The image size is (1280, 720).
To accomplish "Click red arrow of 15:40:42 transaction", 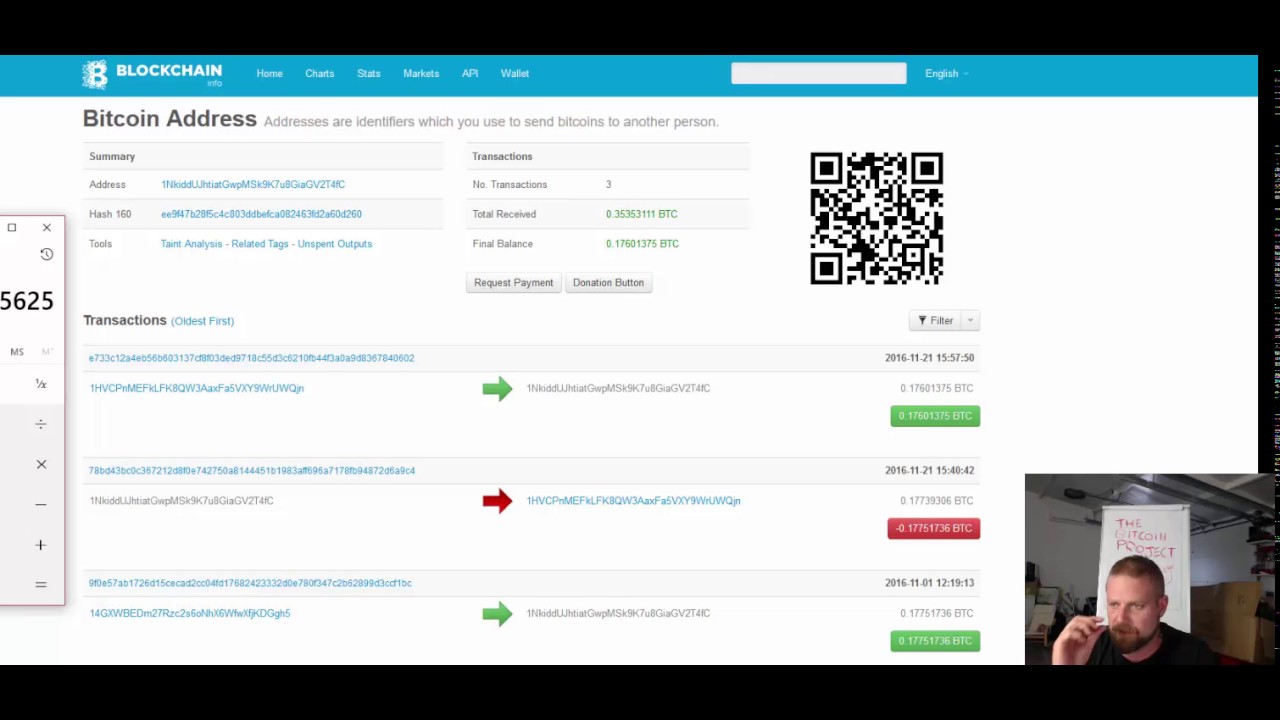I will (x=497, y=501).
